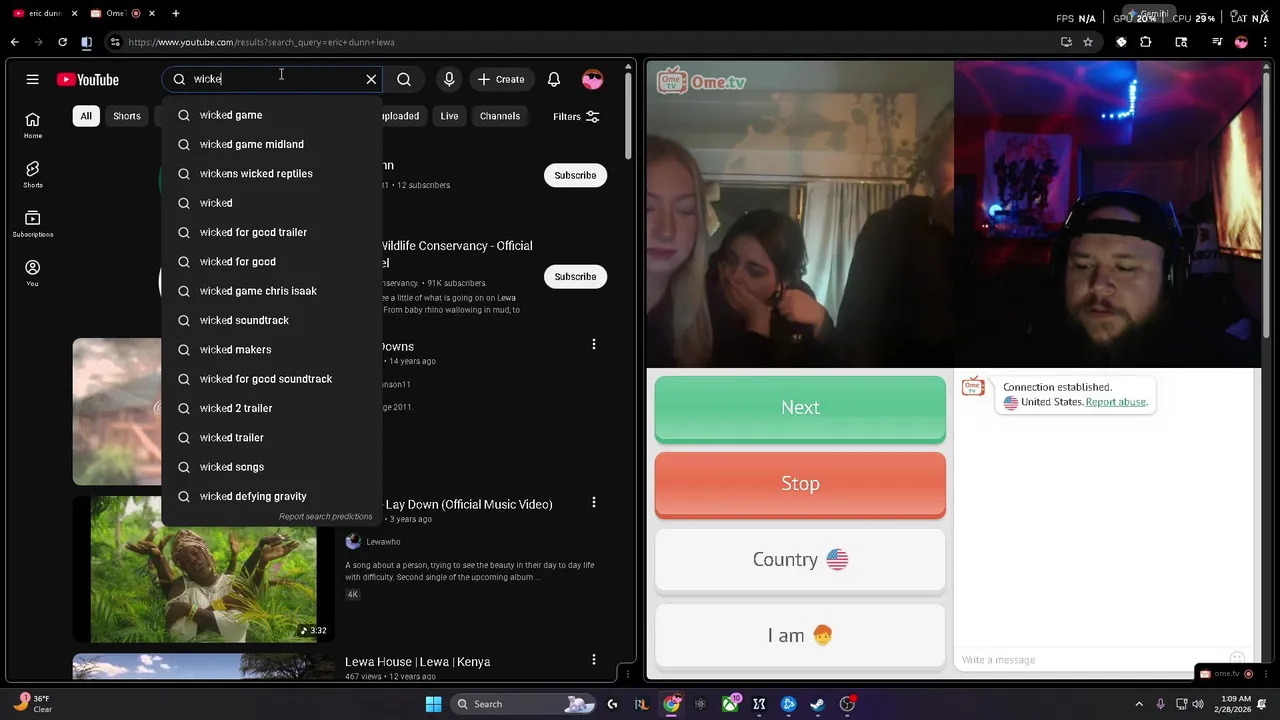Screen dimensions: 1280x720
Task: Click the browser address bar URL
Action: coord(261,42)
